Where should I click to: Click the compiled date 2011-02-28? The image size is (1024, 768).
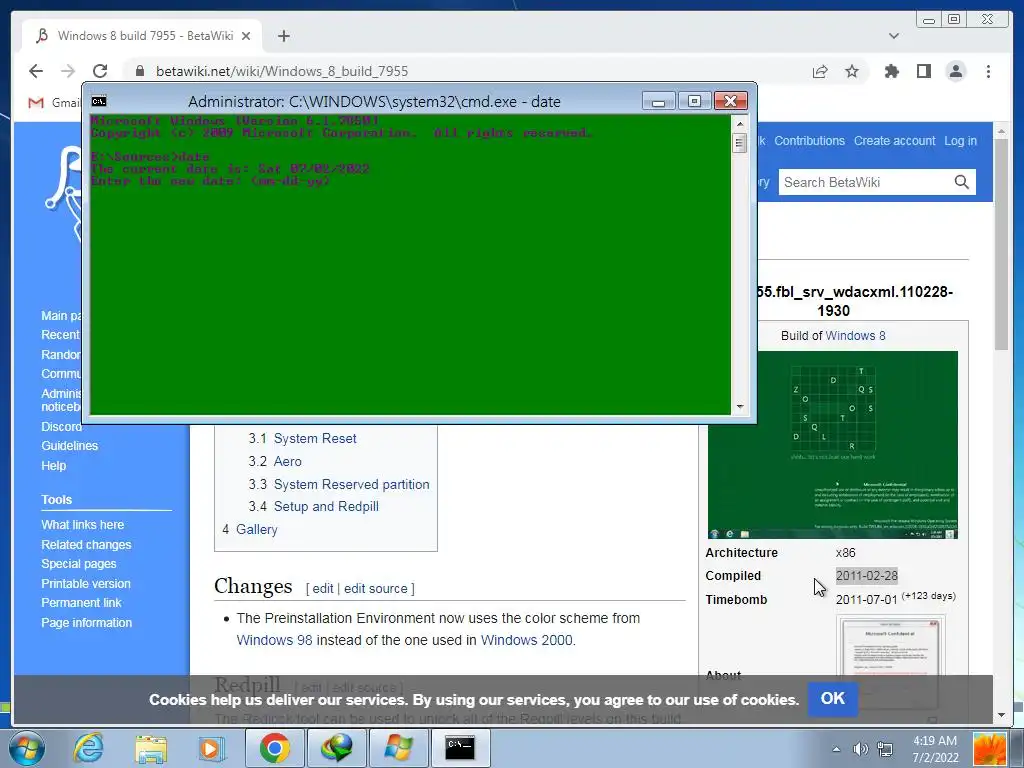pos(867,576)
